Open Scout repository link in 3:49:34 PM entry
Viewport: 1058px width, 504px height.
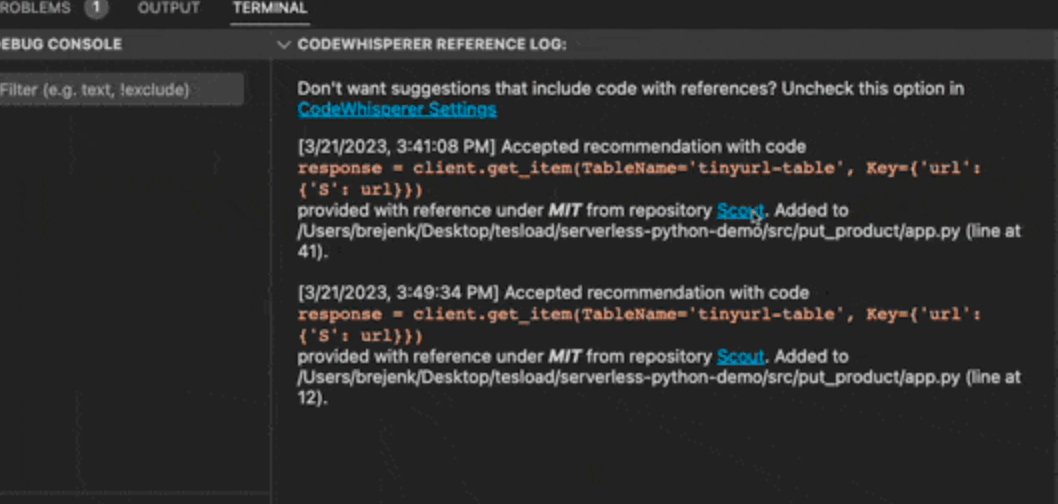tap(740, 356)
